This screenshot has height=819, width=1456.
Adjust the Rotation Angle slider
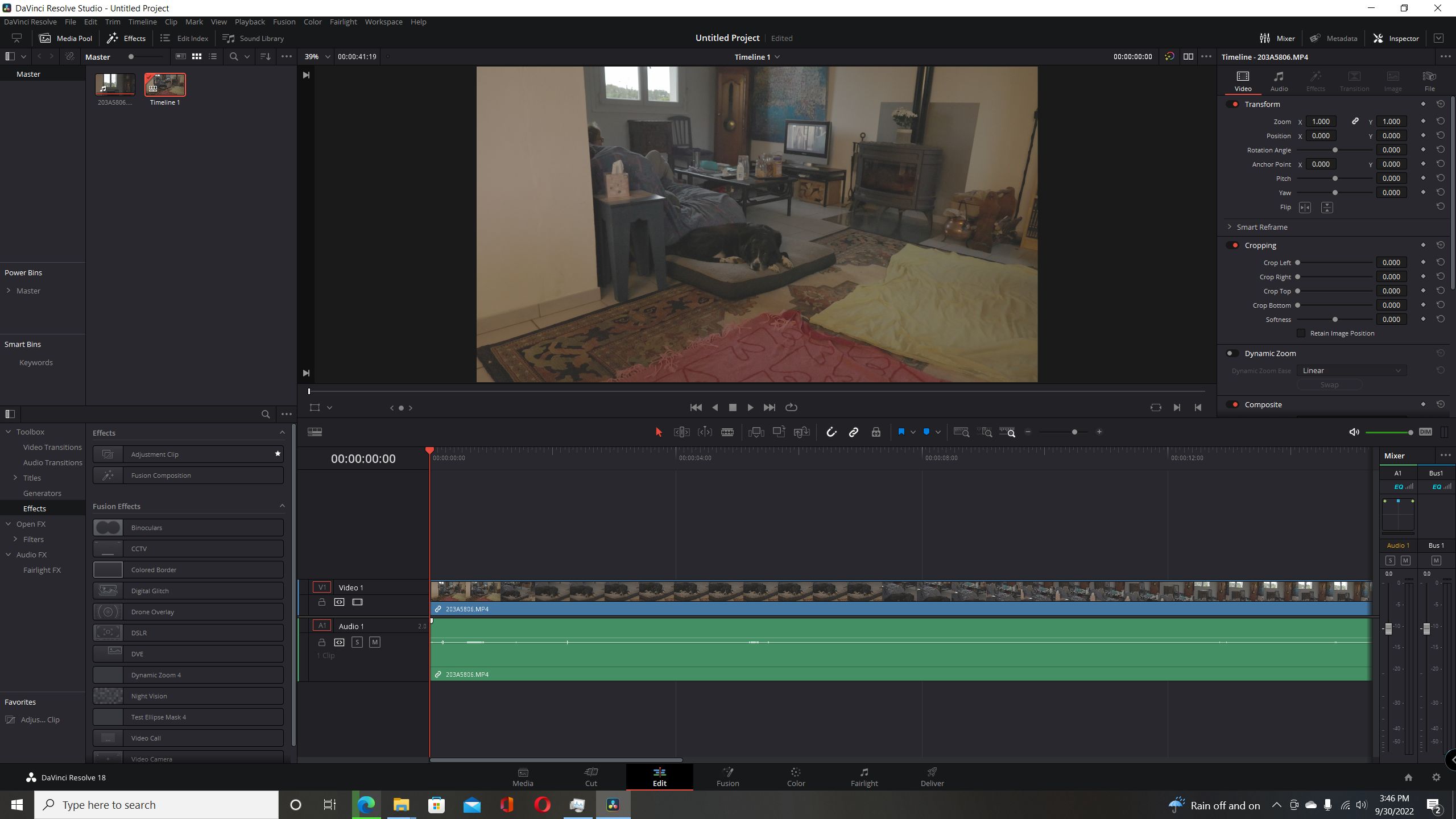coord(1335,150)
